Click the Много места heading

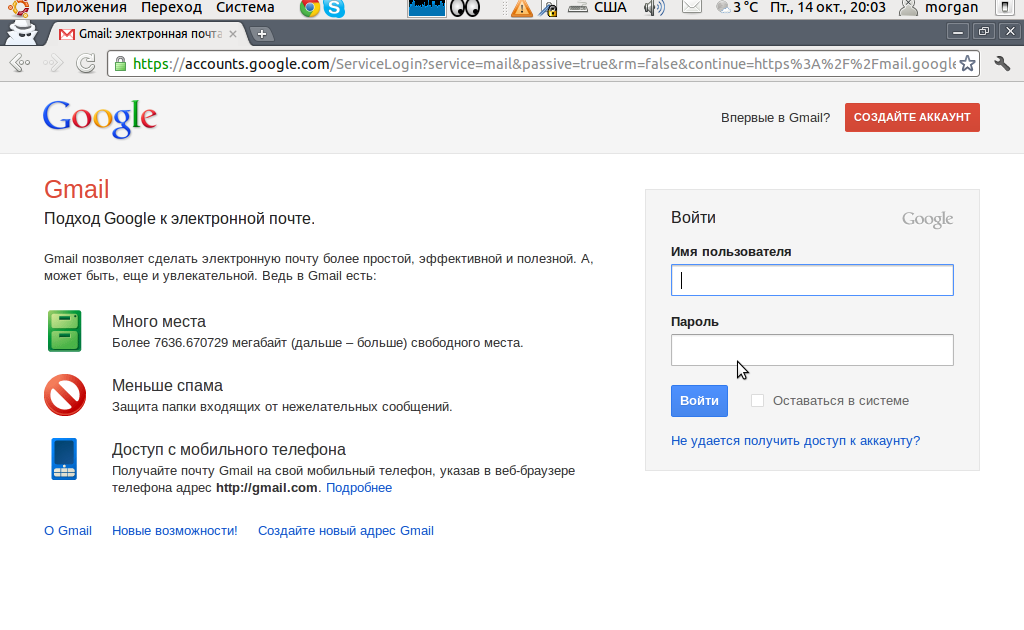[159, 321]
